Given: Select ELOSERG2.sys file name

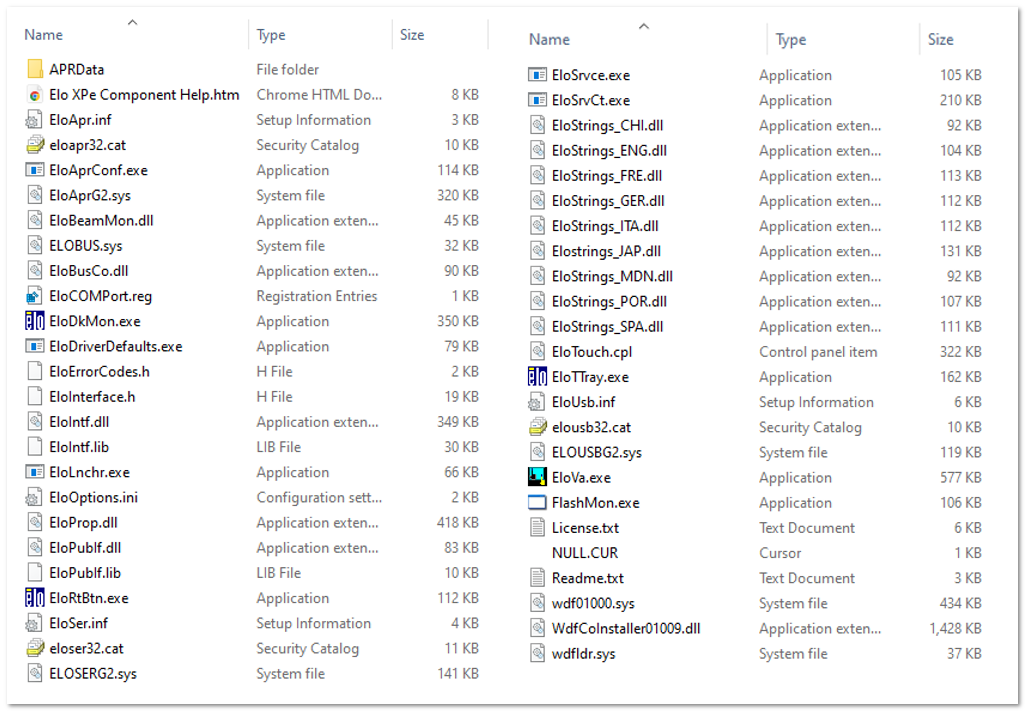Looking at the screenshot, I should [93, 674].
